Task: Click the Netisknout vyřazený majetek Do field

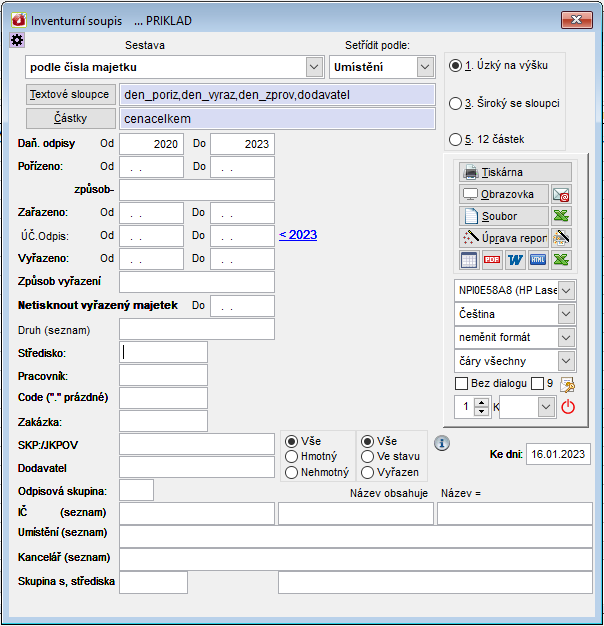Action: (x=243, y=306)
